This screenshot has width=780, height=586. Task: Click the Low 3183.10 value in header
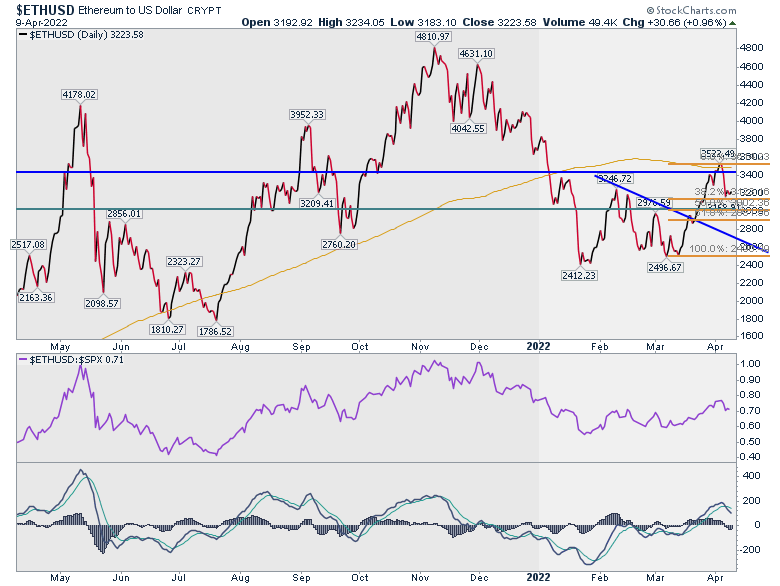tap(423, 22)
